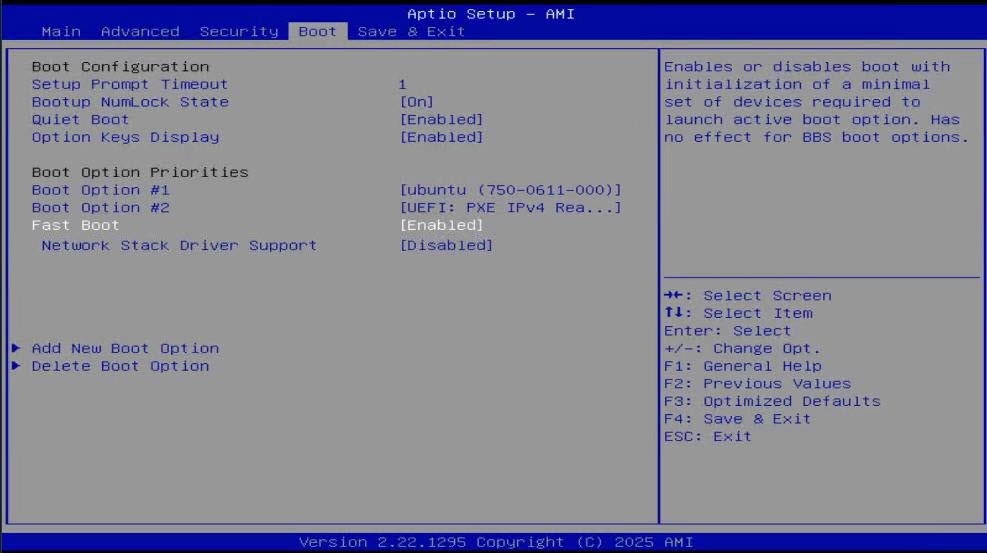
Task: Click the ESC: Exit hint
Action: (708, 437)
